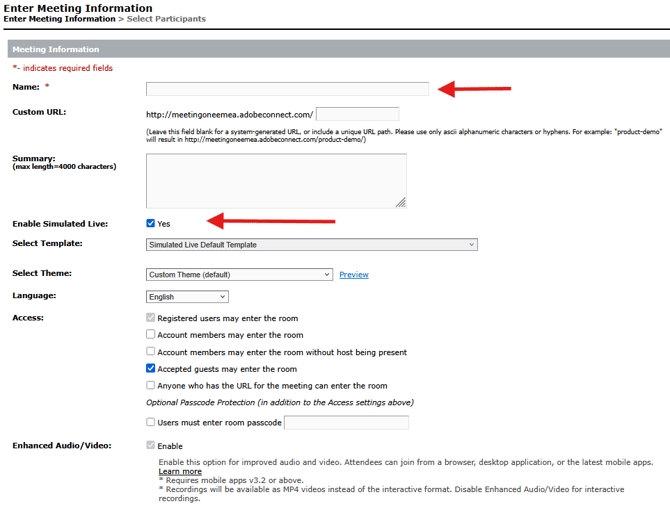Open the Learn more link

coord(180,471)
